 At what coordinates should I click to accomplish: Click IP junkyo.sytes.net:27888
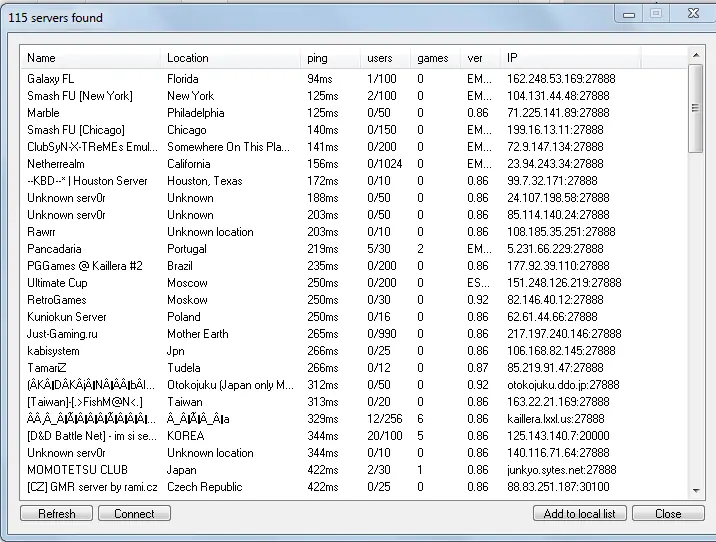(x=562, y=470)
